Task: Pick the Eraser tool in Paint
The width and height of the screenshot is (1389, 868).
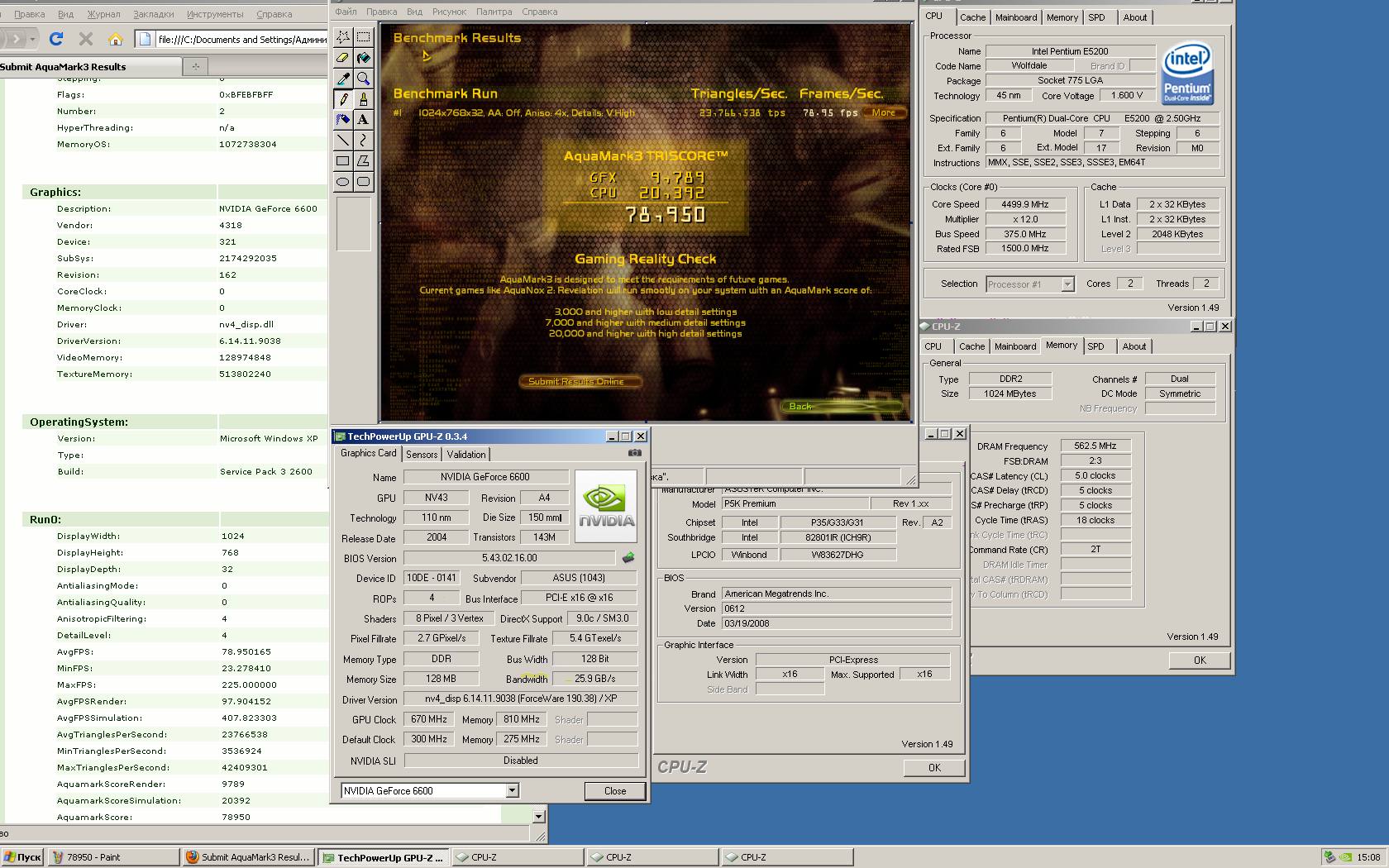Action: pyautogui.click(x=343, y=58)
